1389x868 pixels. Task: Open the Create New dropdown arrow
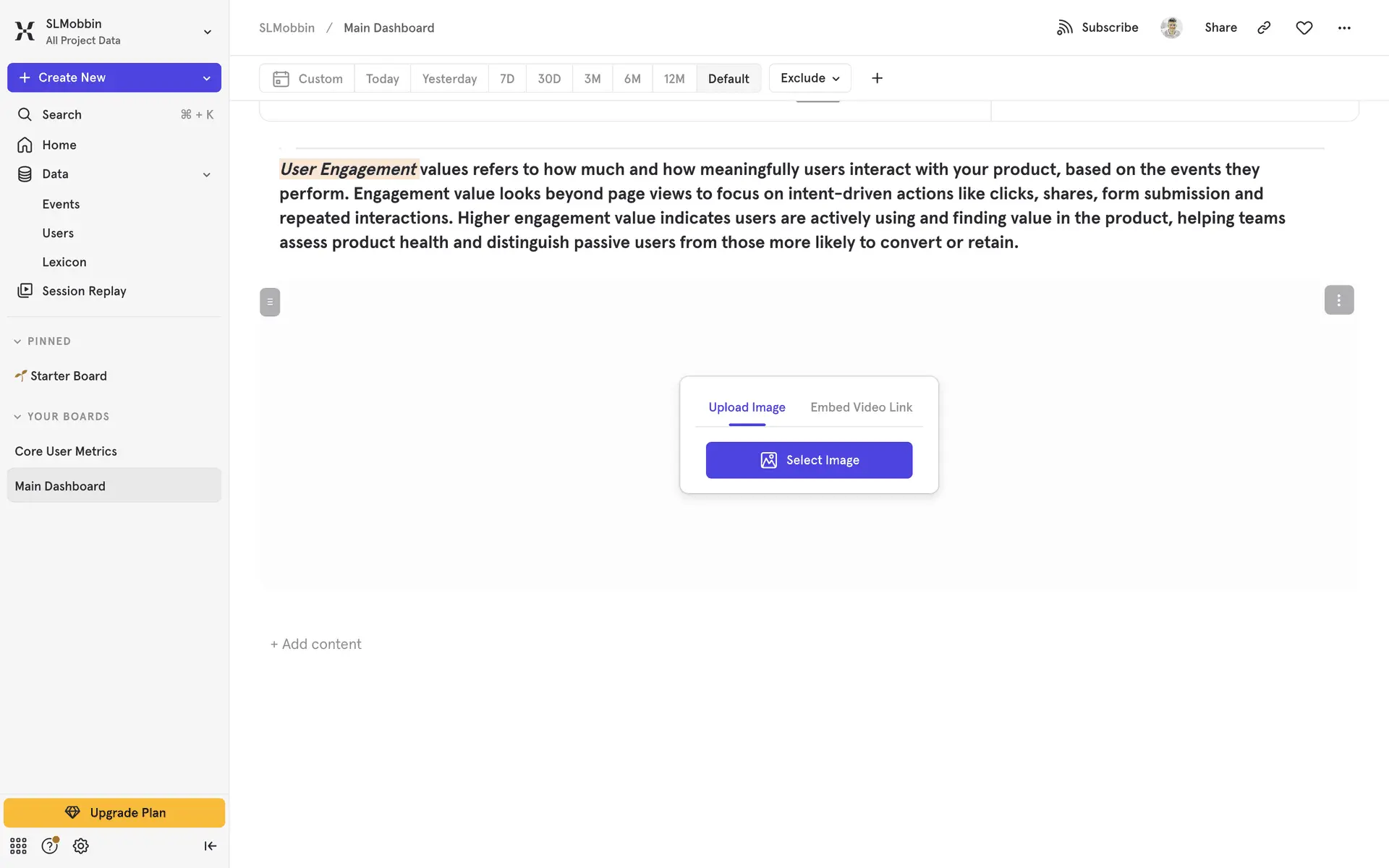coord(206,78)
